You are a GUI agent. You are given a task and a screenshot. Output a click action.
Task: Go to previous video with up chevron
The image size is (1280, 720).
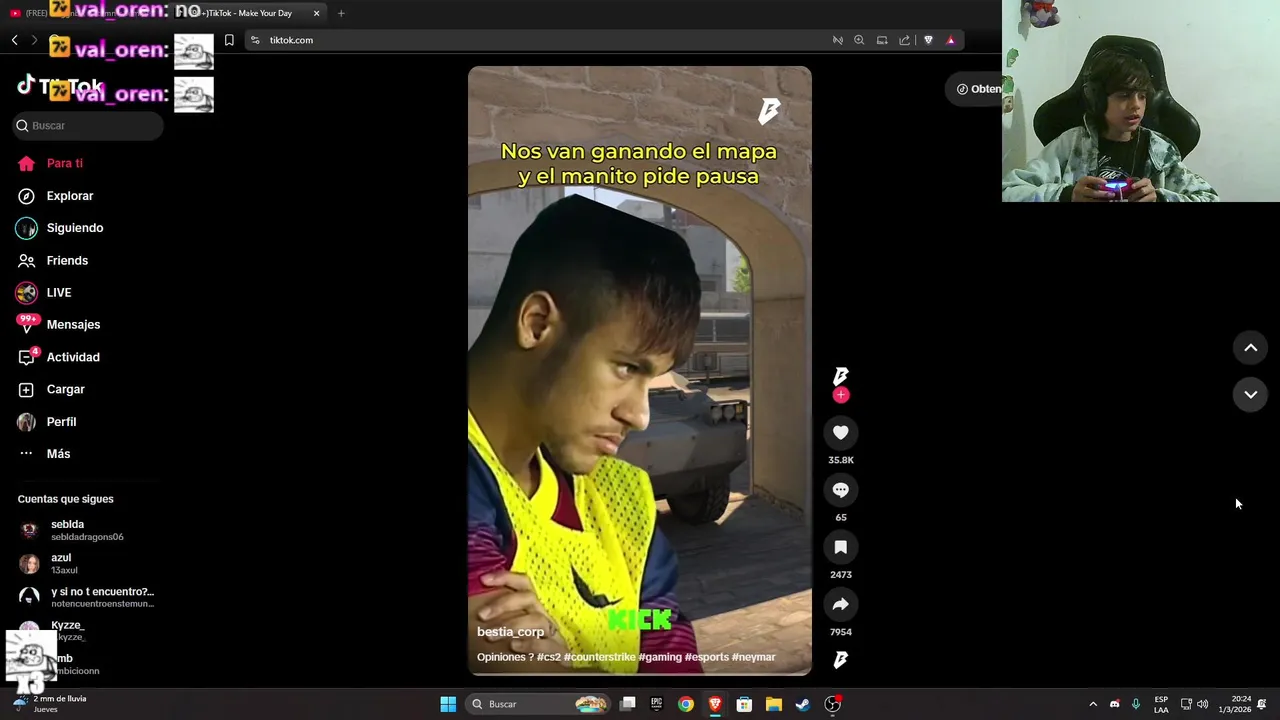tap(1250, 348)
